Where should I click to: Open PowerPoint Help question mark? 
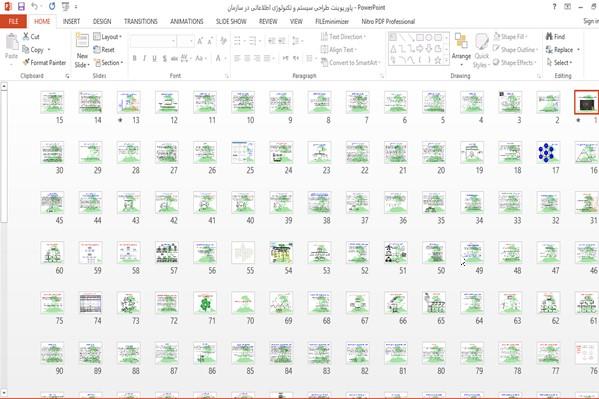coord(554,7)
